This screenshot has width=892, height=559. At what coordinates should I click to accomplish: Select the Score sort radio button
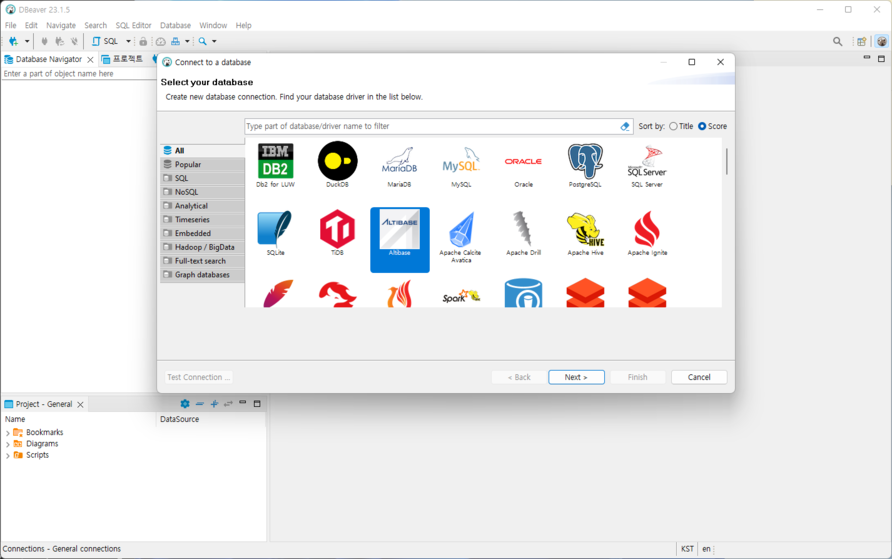pyautogui.click(x=702, y=127)
